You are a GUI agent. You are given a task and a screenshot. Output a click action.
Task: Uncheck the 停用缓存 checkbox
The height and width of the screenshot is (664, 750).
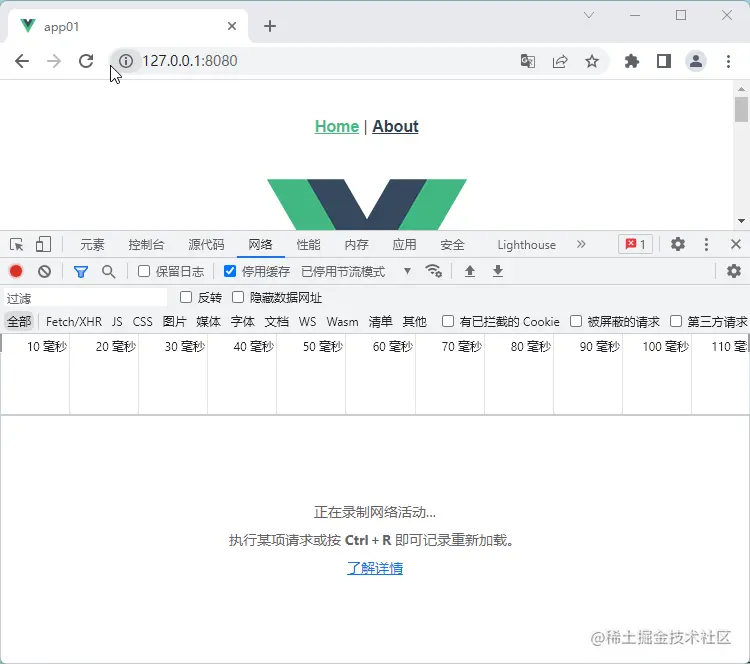(x=230, y=271)
